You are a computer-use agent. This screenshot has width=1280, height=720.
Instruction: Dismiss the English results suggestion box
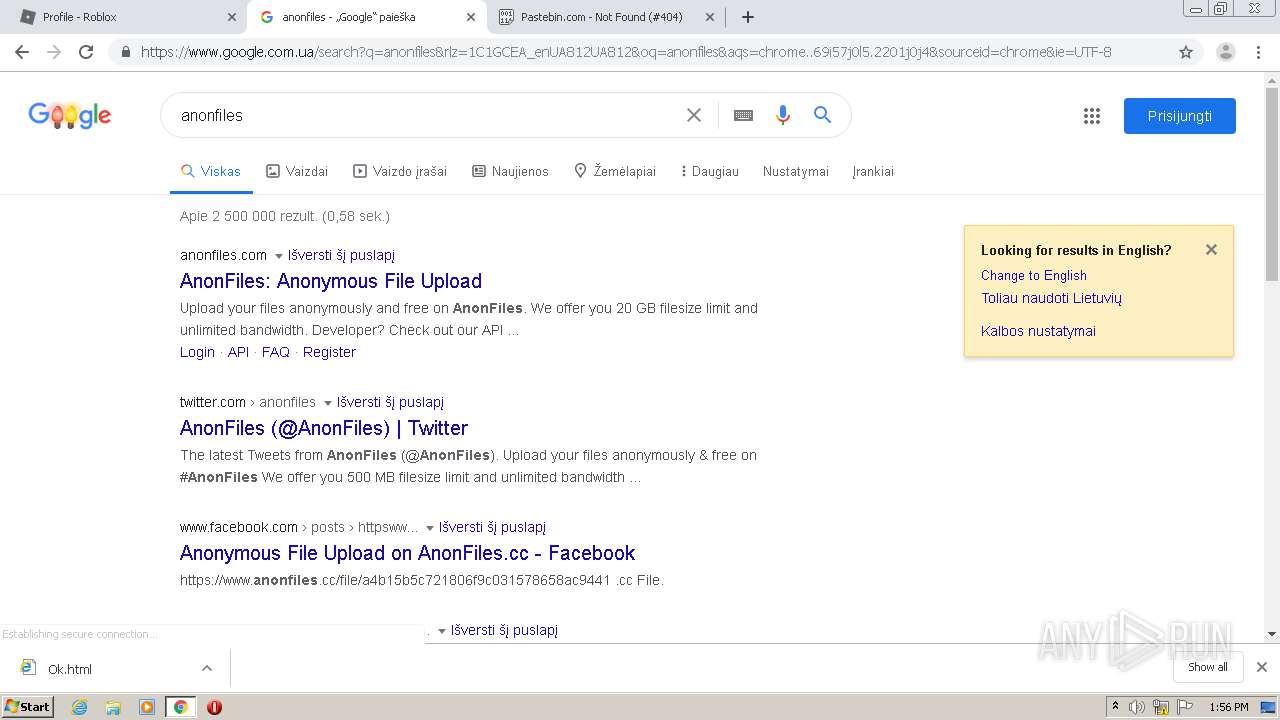pos(1211,250)
